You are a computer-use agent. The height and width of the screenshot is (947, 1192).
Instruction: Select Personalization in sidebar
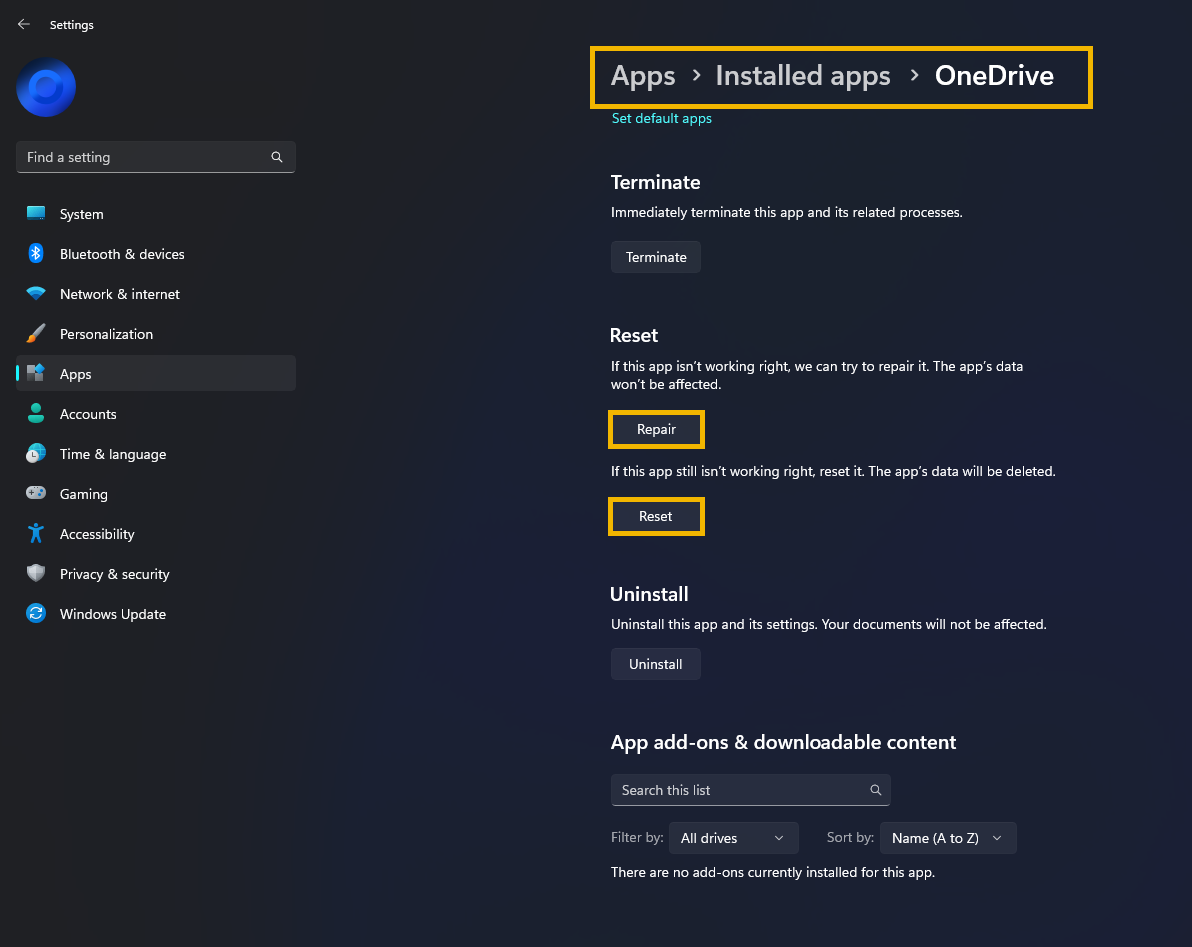coord(156,334)
